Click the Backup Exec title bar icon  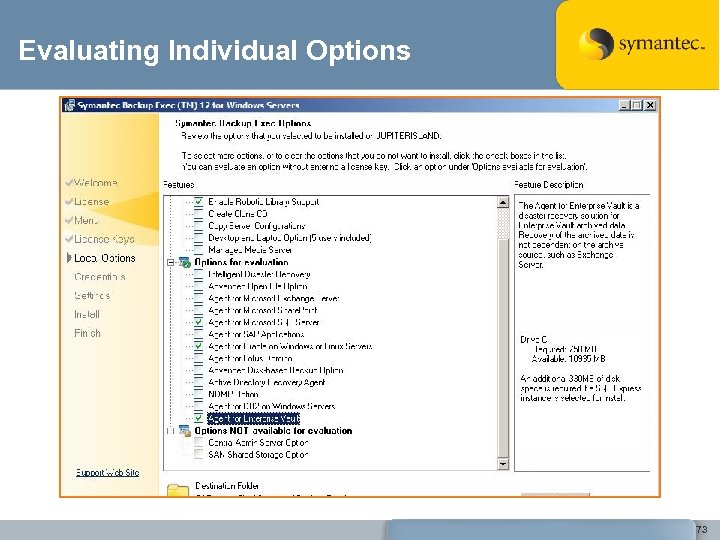(x=70, y=105)
